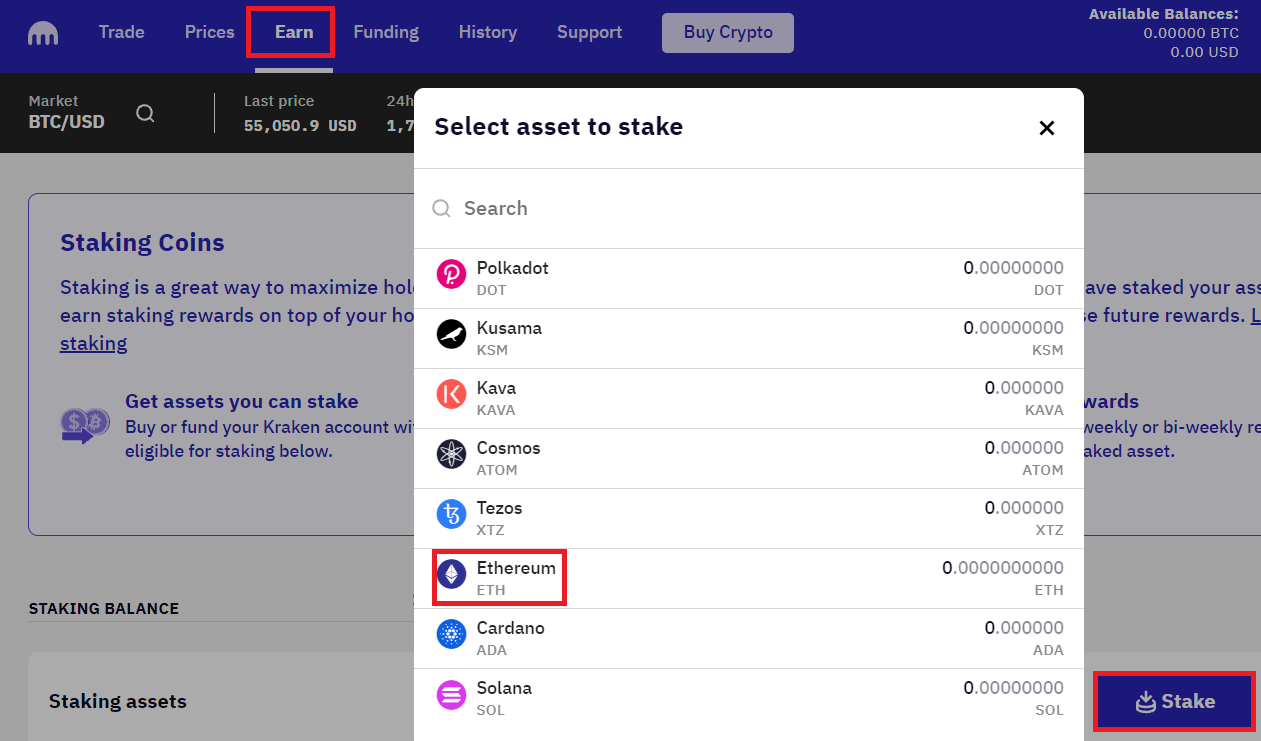Viewport: 1261px width, 741px height.
Task: Select the Kusama coin icon
Action: [x=451, y=336]
